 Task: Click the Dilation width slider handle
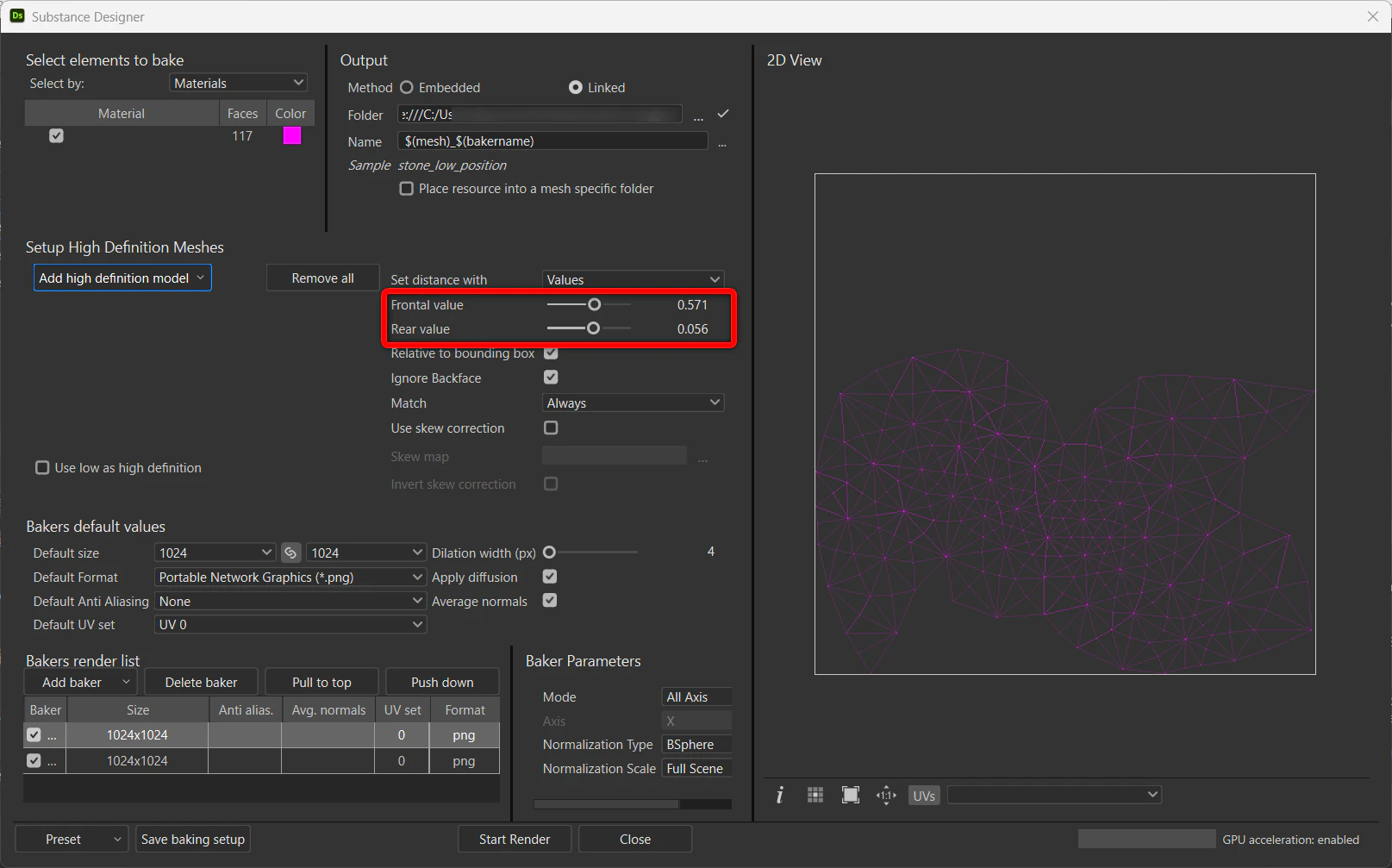(549, 552)
